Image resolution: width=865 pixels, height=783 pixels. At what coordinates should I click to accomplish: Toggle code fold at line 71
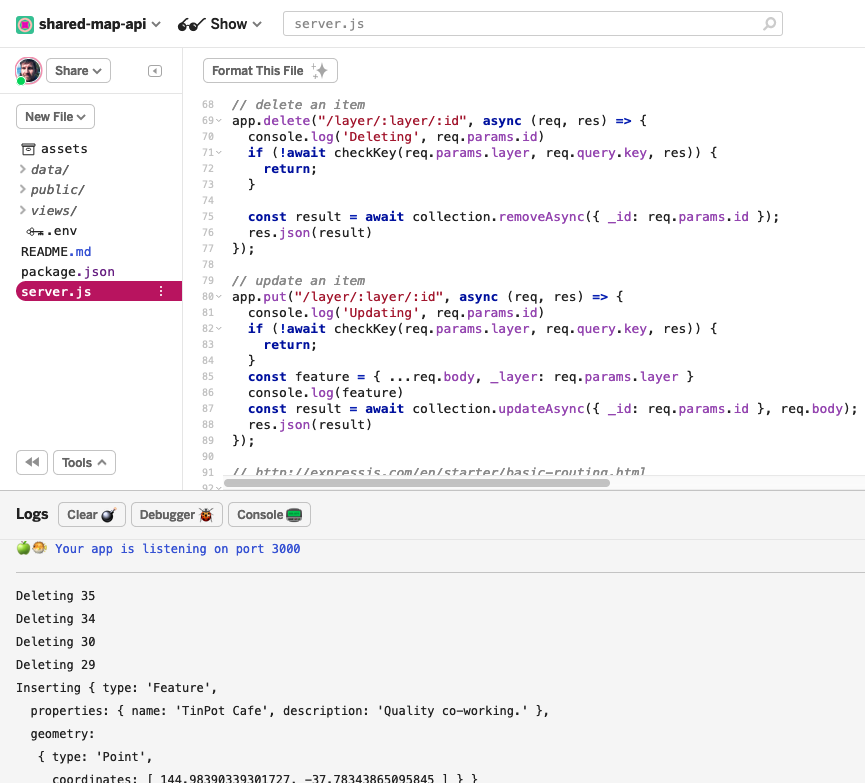221,153
